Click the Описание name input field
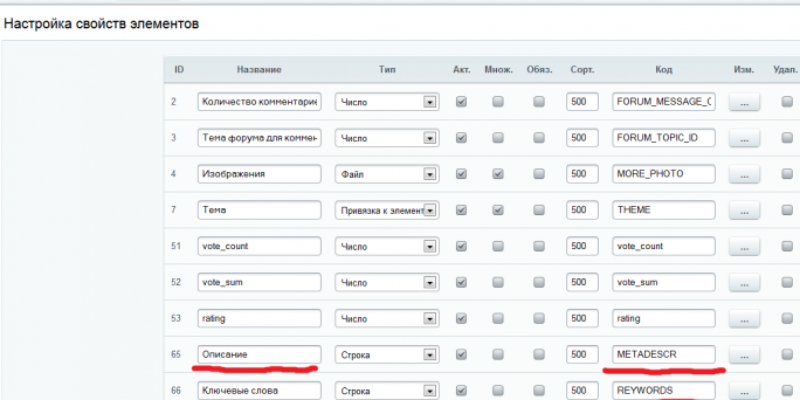The image size is (800, 400). coord(258,354)
